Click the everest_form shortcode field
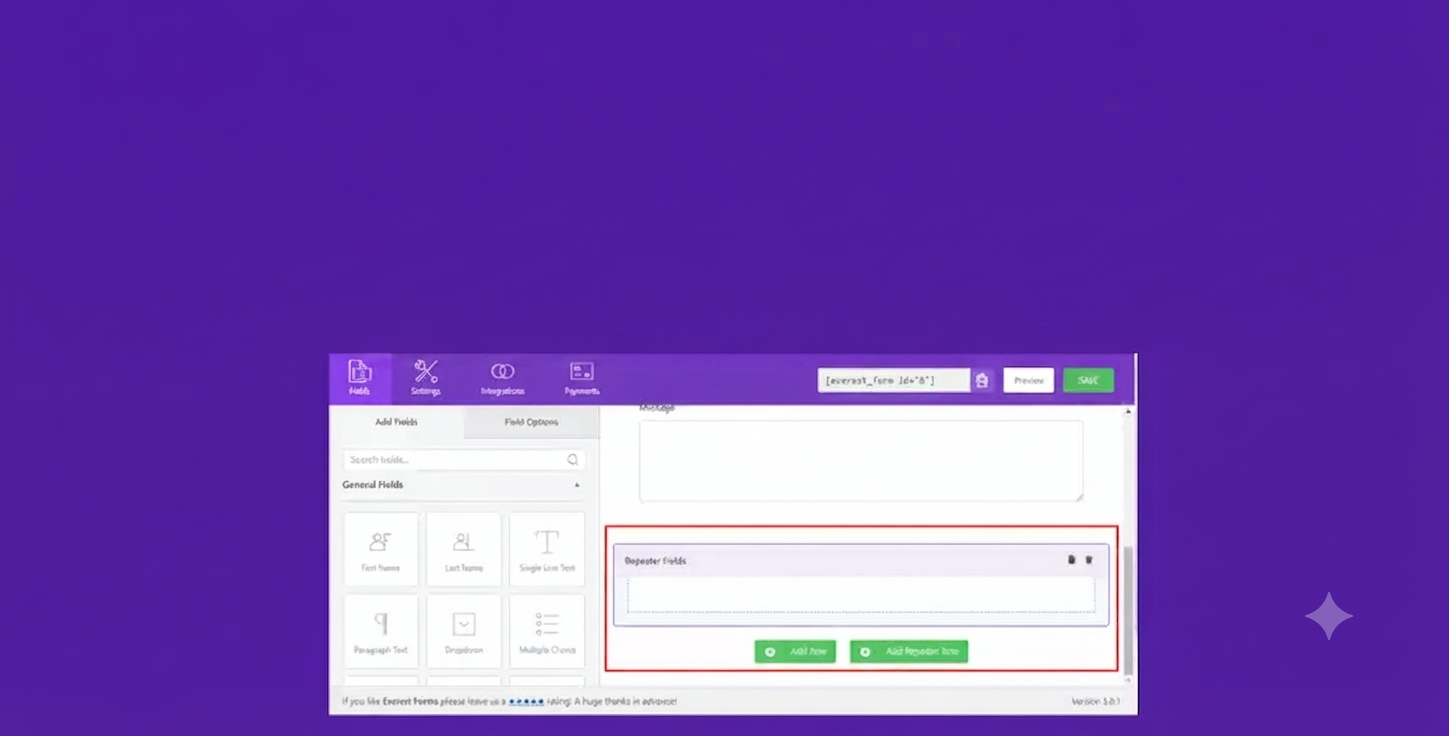 [x=893, y=380]
